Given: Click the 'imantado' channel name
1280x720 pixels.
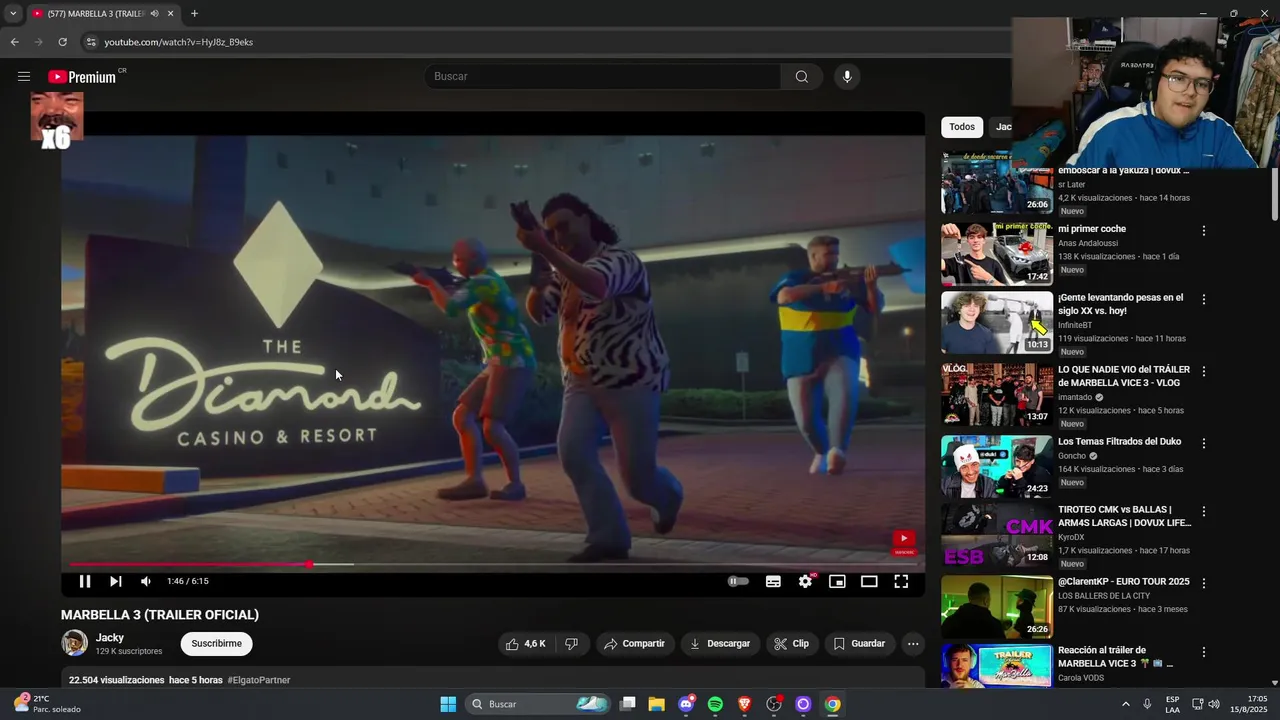Looking at the screenshot, I should point(1075,397).
